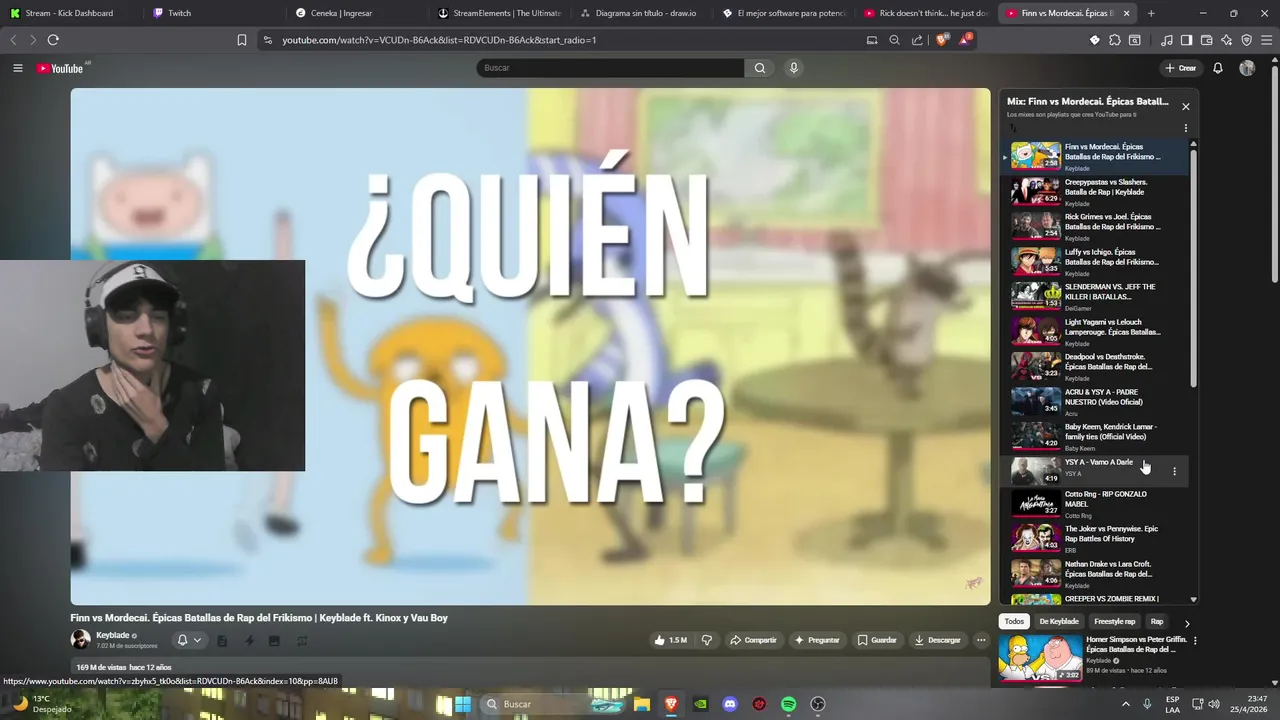Open Discord from the taskbar
The height and width of the screenshot is (720, 1280).
point(730,704)
